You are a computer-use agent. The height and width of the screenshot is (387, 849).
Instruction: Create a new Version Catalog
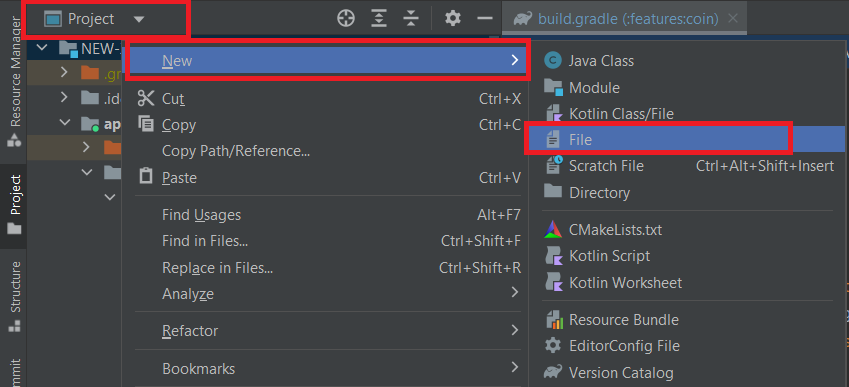[x=687, y=372]
